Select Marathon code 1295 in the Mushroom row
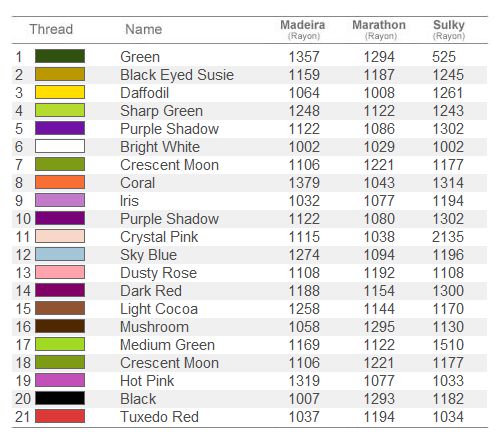Screen dimensions: 500x438 (379, 327)
